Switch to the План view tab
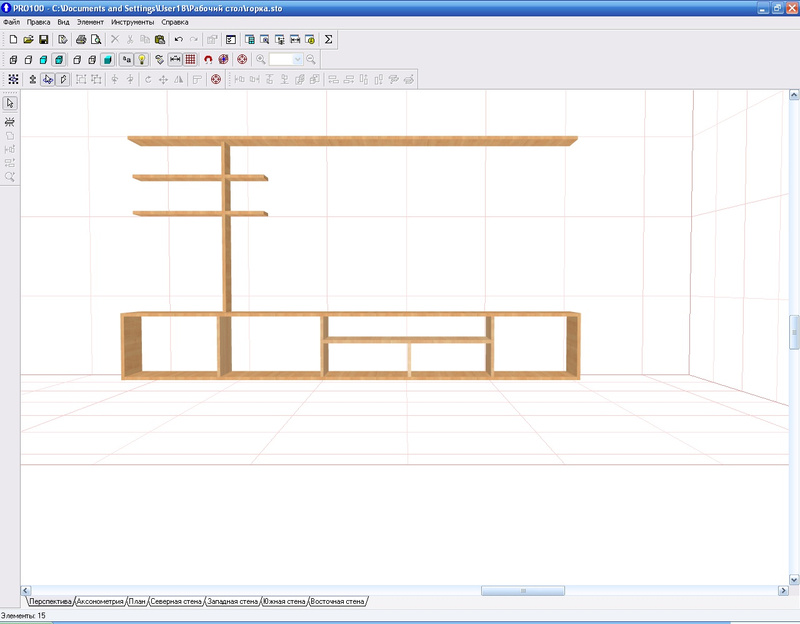This screenshot has width=800, height=624. pyautogui.click(x=137, y=602)
